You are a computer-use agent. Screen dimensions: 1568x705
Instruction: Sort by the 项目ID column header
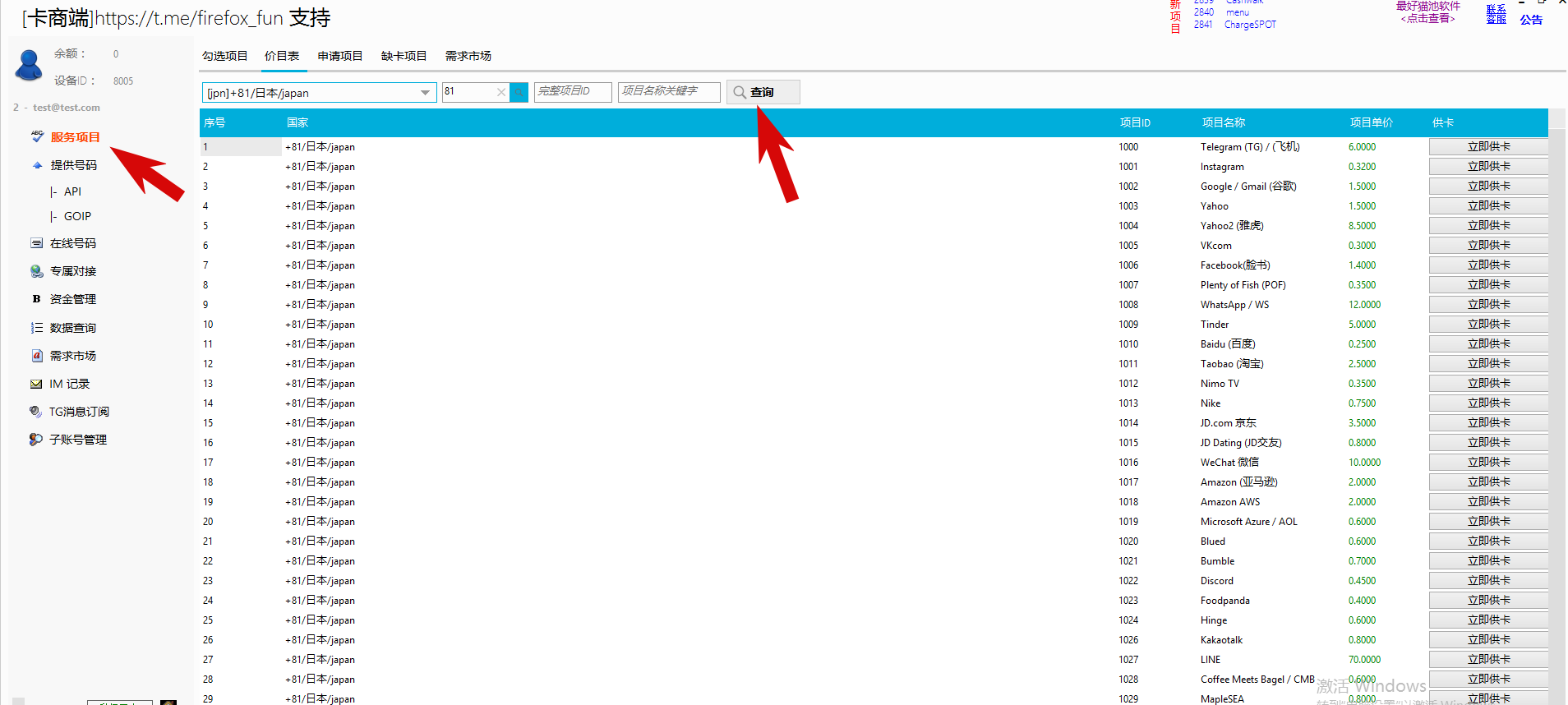(1135, 122)
